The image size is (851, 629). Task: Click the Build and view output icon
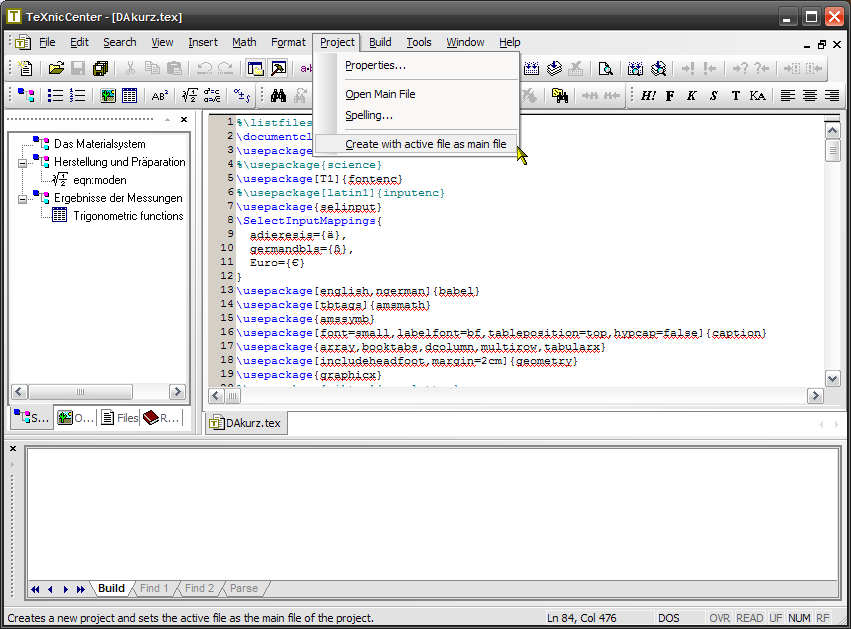[658, 68]
